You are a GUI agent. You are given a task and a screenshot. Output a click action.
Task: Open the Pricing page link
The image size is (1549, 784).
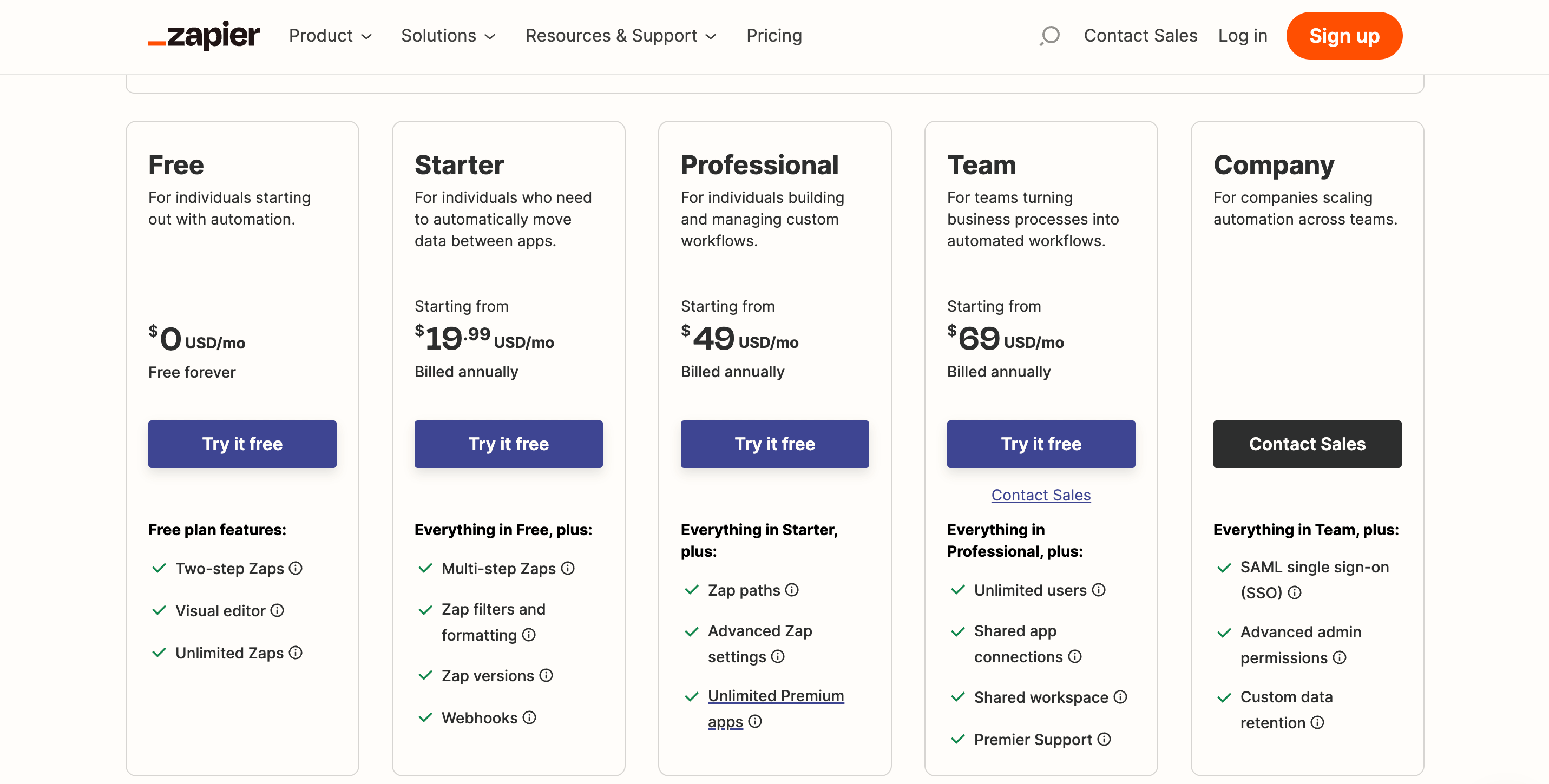tap(774, 36)
